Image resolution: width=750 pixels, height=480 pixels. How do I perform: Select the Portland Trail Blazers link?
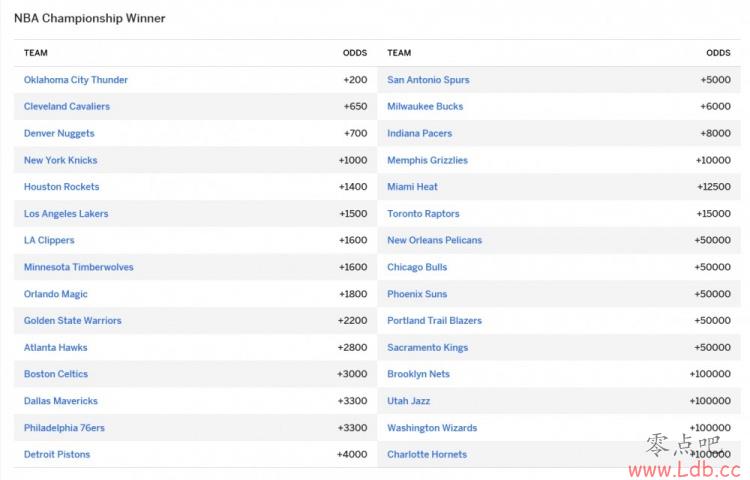(x=434, y=321)
